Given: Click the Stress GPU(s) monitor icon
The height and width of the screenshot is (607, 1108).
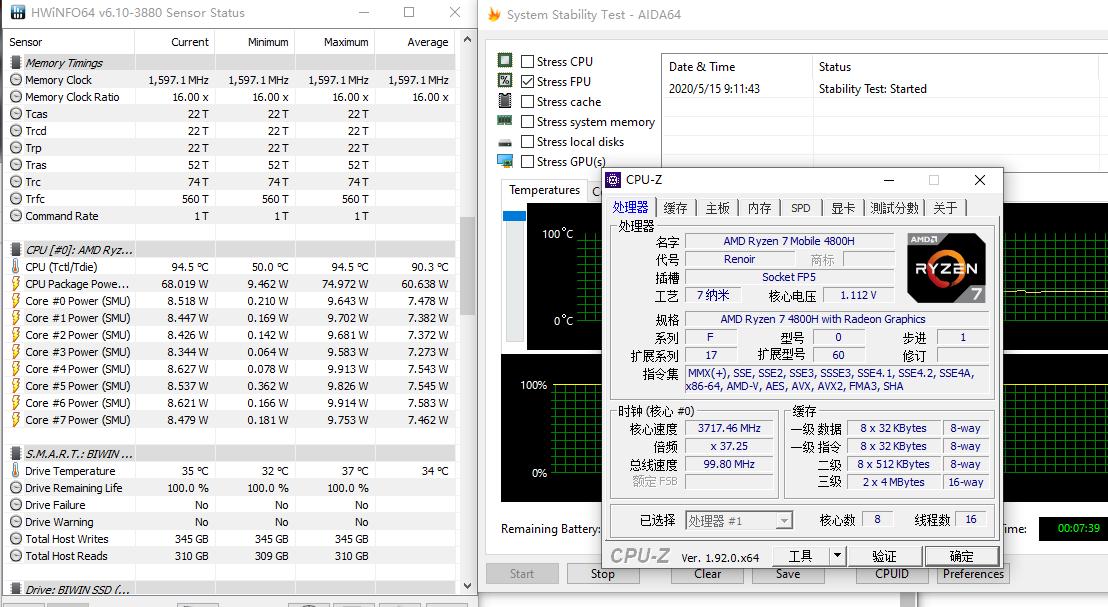Looking at the screenshot, I should coord(504,162).
